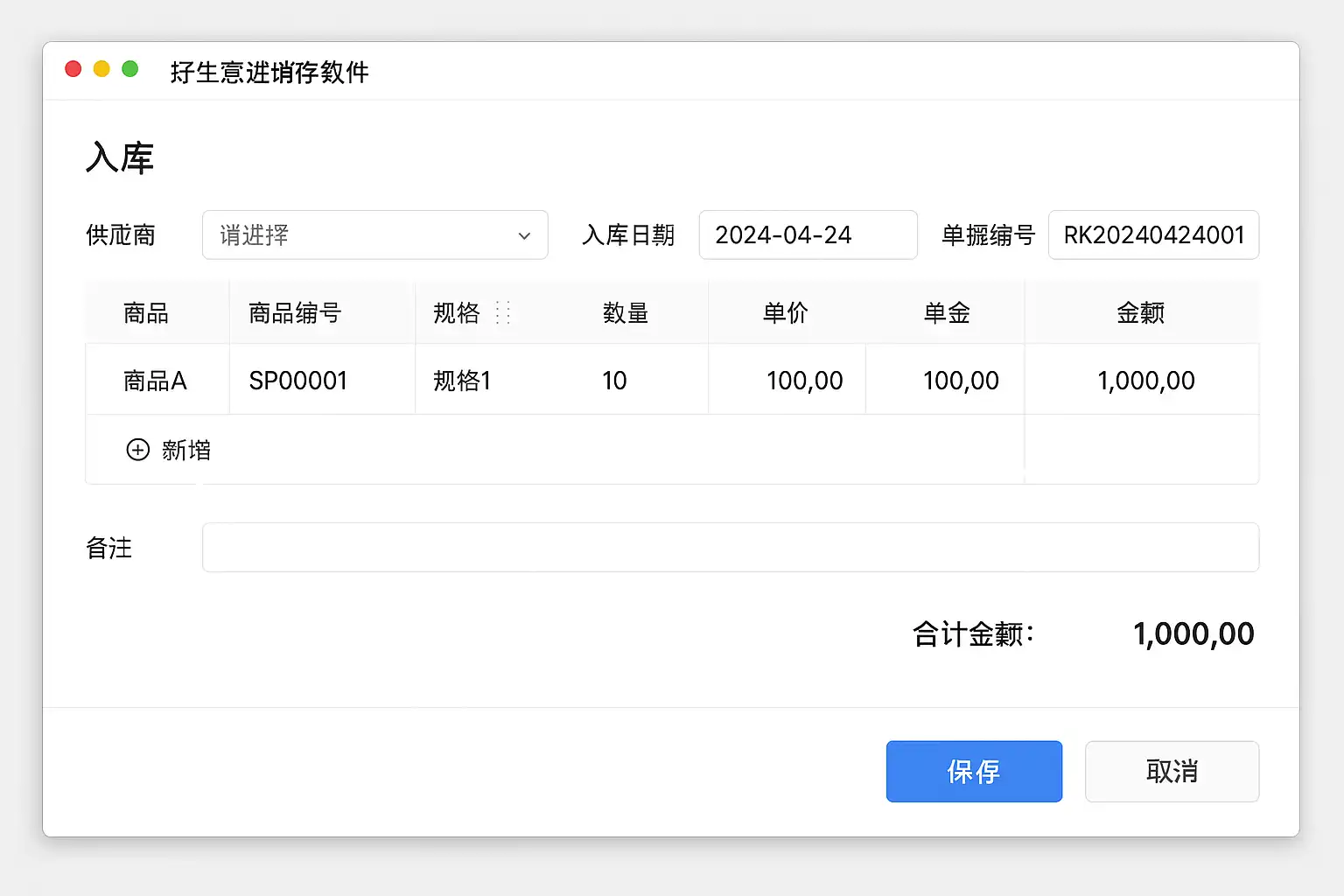Click the 数量 column header
1344x896 pixels.
625,312
